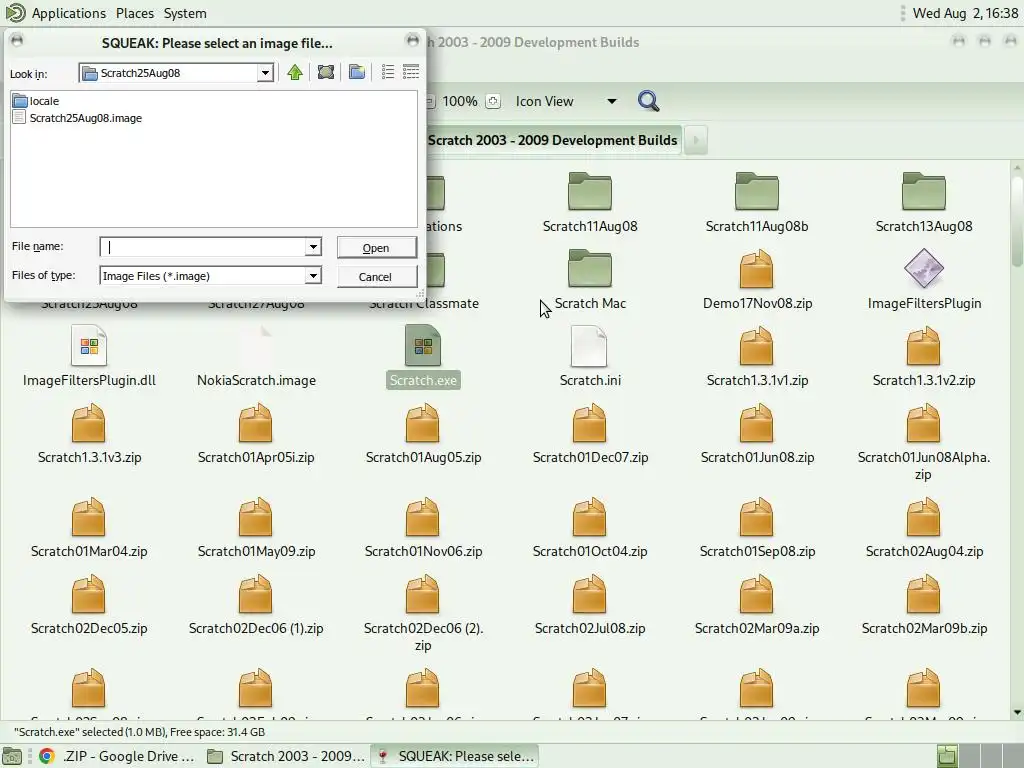Select Scratch01Dec07.zip archive
Image resolution: width=1024 pixels, height=768 pixels.
pos(590,434)
